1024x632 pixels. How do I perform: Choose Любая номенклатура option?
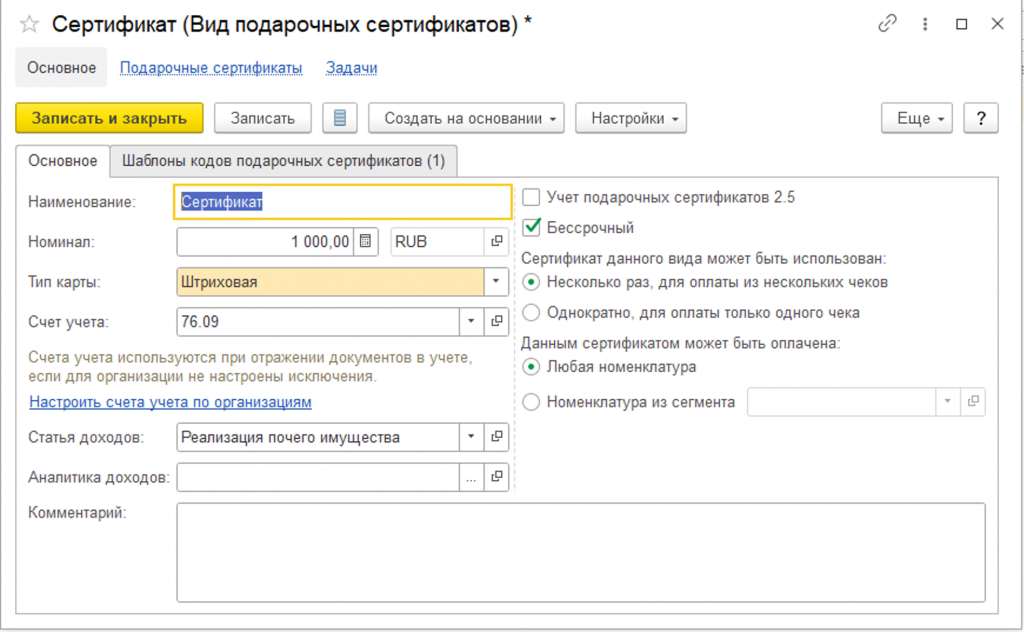(x=532, y=367)
